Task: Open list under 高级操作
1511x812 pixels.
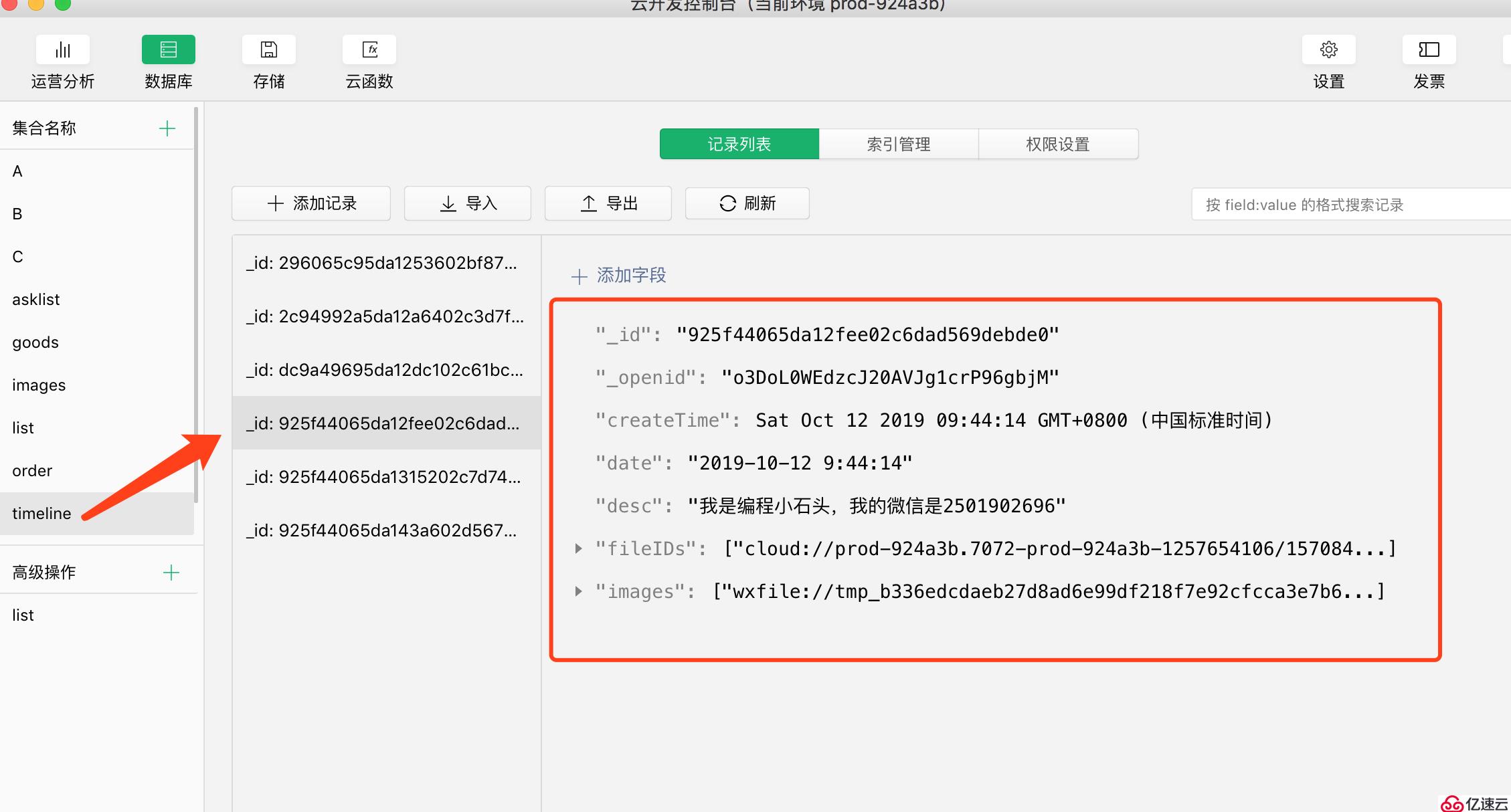Action: (x=97, y=615)
